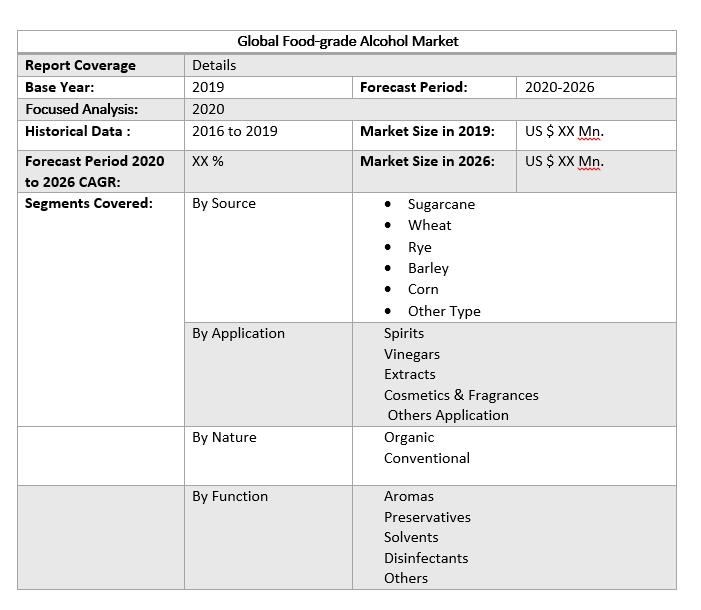This screenshot has height=610, width=701.
Task: Click the By Function cell
Action: pos(230,496)
